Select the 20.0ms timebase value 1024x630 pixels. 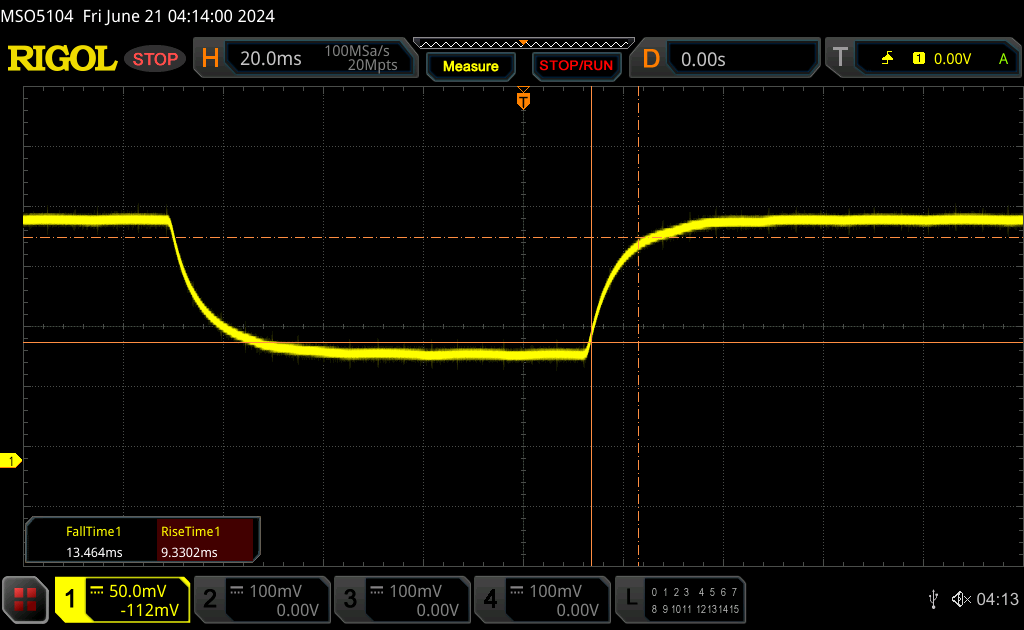[x=270, y=59]
